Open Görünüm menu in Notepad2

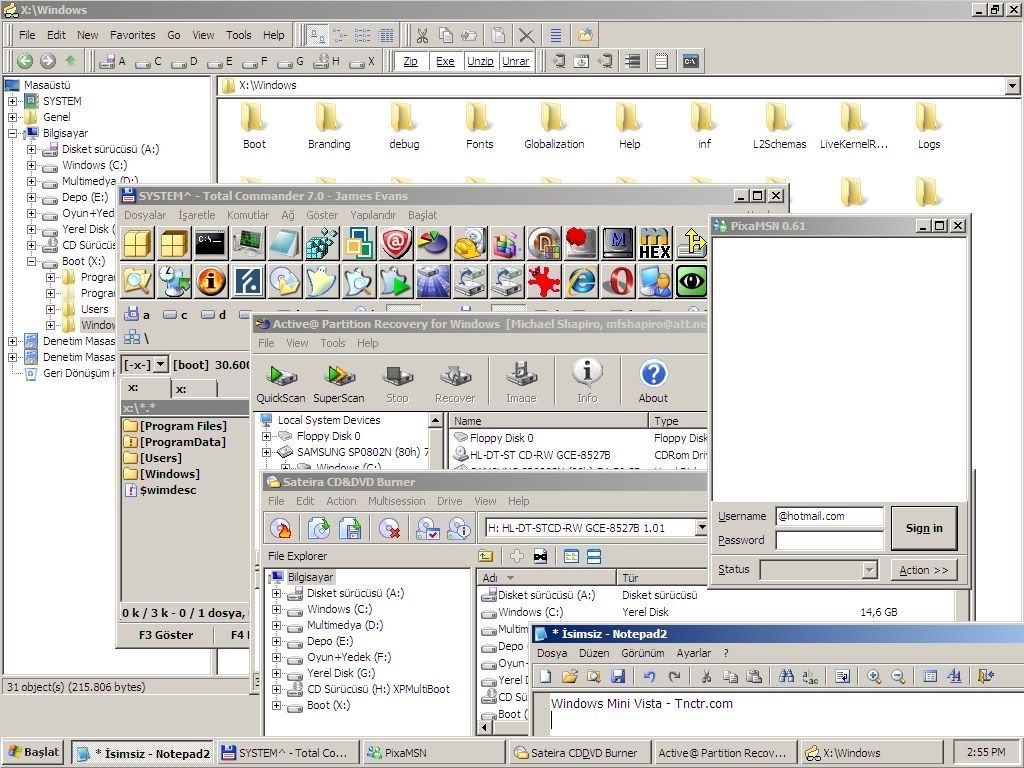642,653
